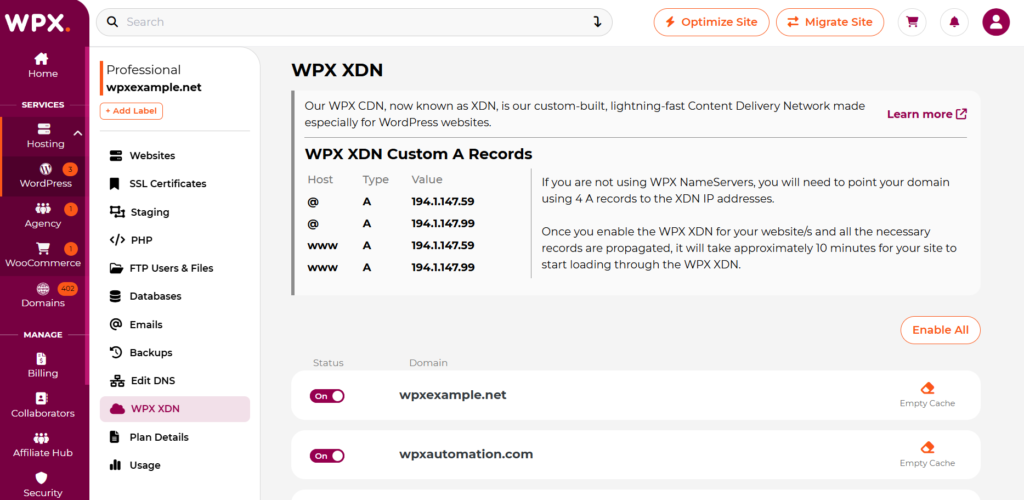The image size is (1024, 500).
Task: Click Empty Cache icon for wpxautomation.com
Action: [x=927, y=448]
